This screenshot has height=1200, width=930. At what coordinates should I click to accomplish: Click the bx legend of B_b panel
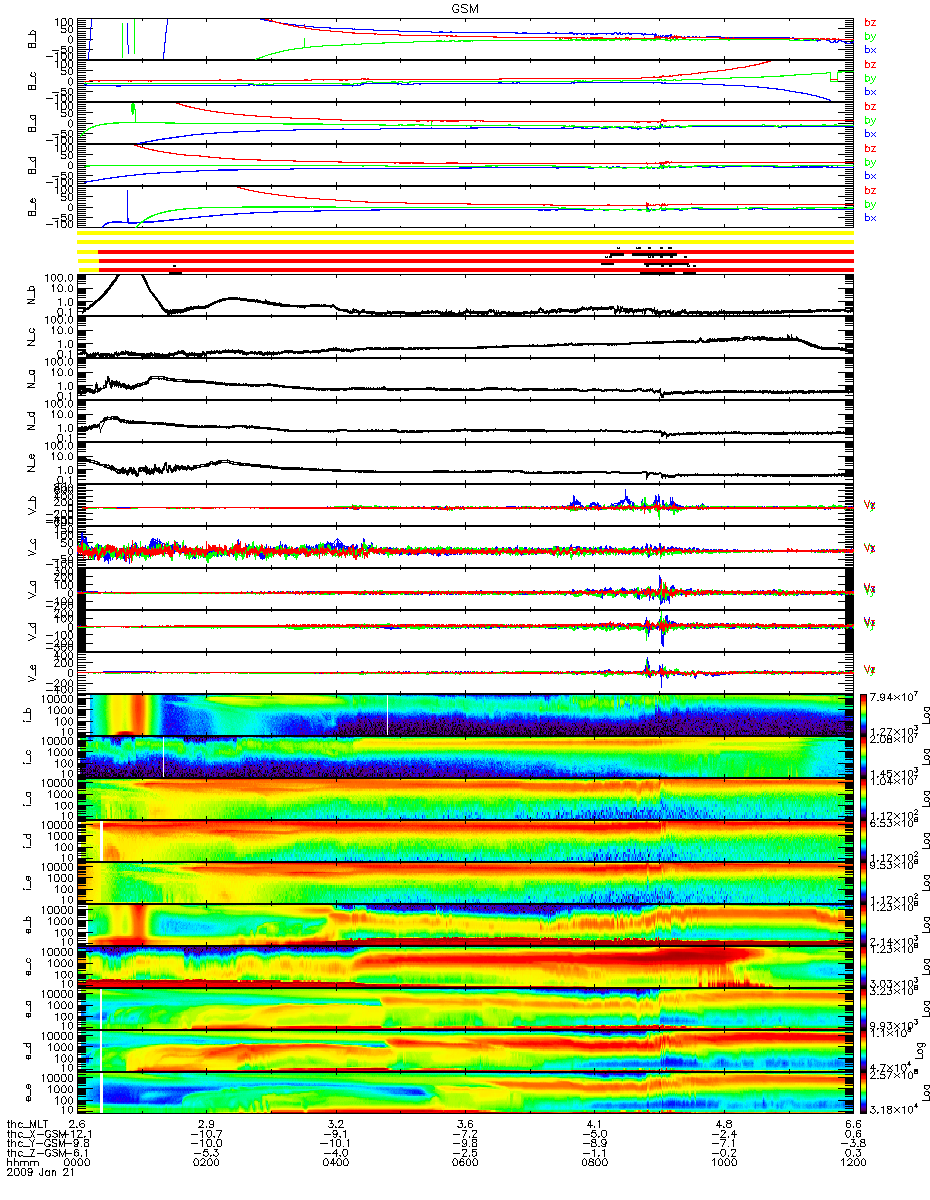pyautogui.click(x=870, y=49)
